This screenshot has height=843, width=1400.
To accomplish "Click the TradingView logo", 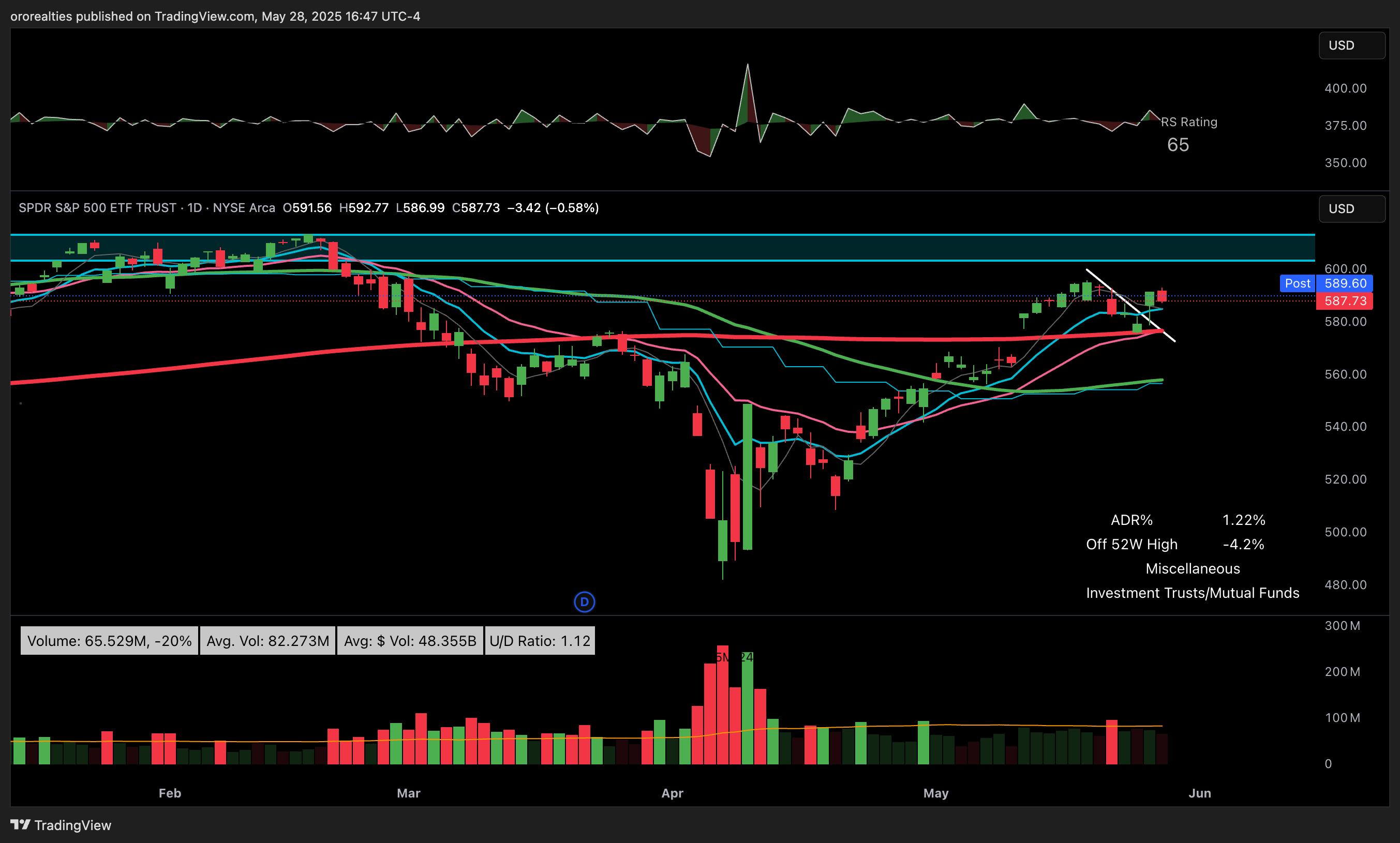I will click(x=61, y=825).
